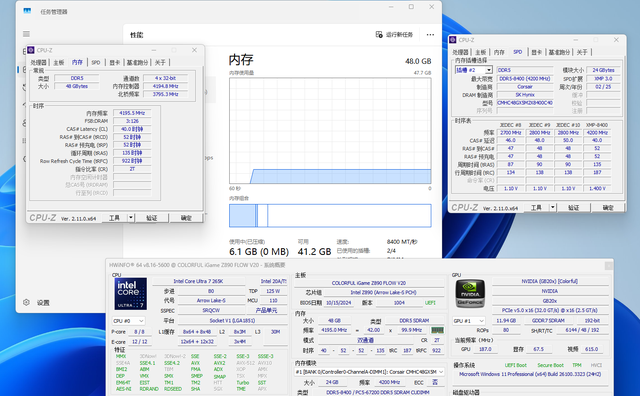Switch to 主板 tab in the CPU-Z memory-timings window
Screen dimensions: 640x396
point(59,62)
